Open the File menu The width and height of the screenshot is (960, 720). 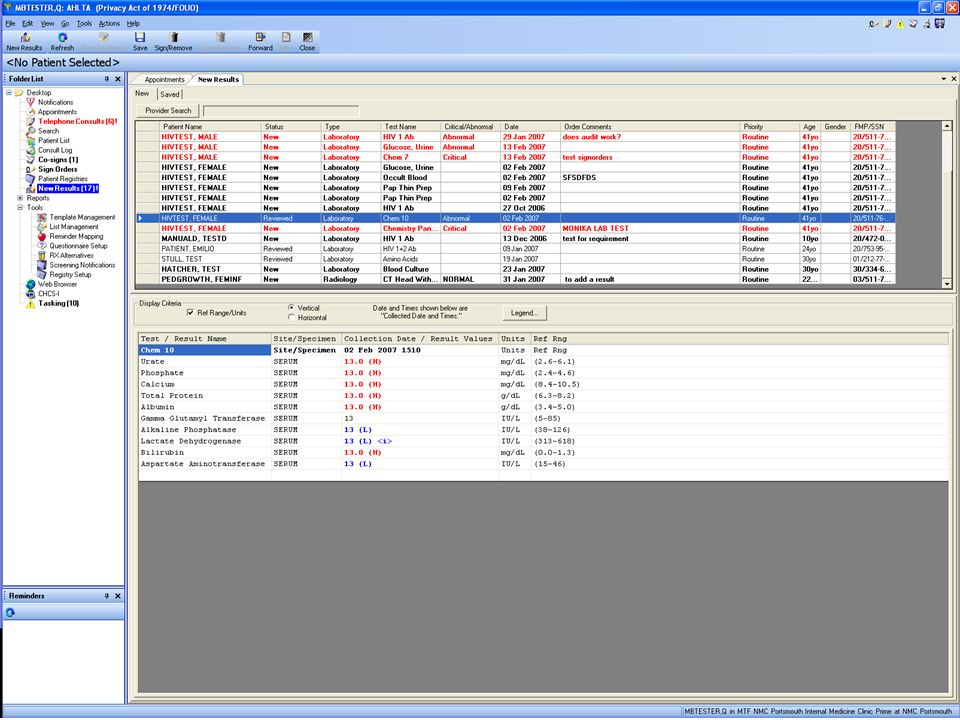coord(10,23)
